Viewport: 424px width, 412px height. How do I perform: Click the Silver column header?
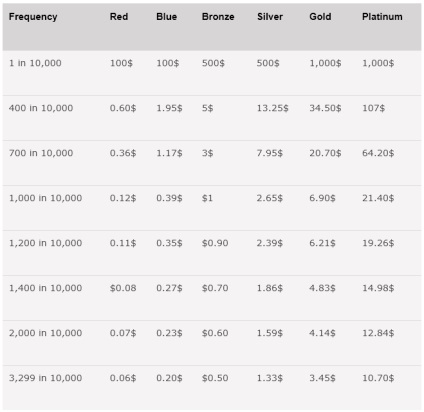click(x=270, y=17)
